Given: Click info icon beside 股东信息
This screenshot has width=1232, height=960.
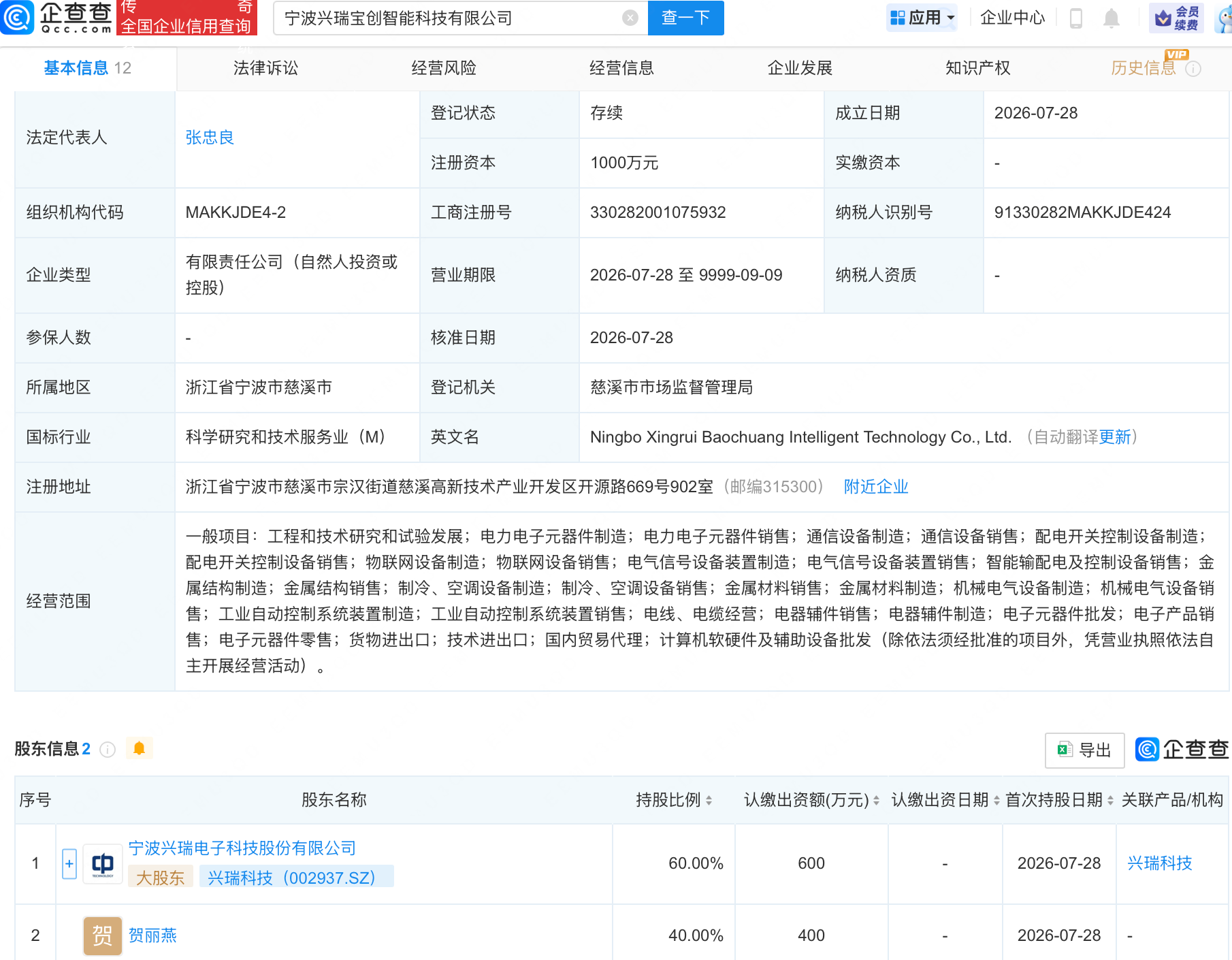Looking at the screenshot, I should click(x=108, y=750).
